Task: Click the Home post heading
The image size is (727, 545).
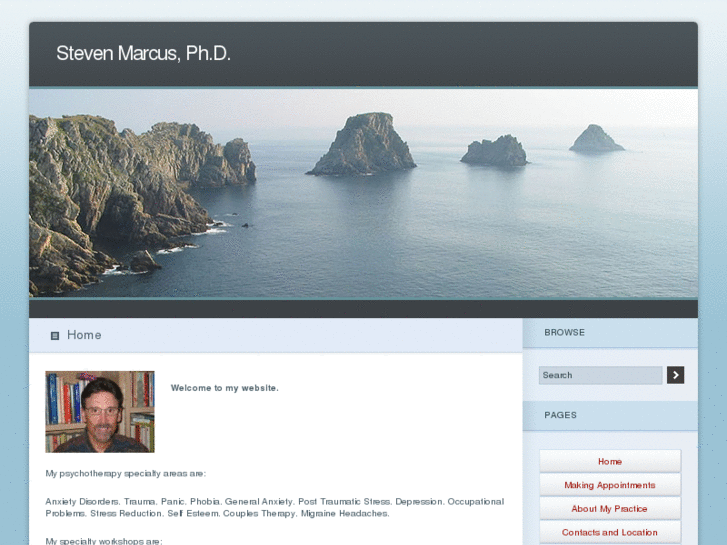Action: (84, 335)
